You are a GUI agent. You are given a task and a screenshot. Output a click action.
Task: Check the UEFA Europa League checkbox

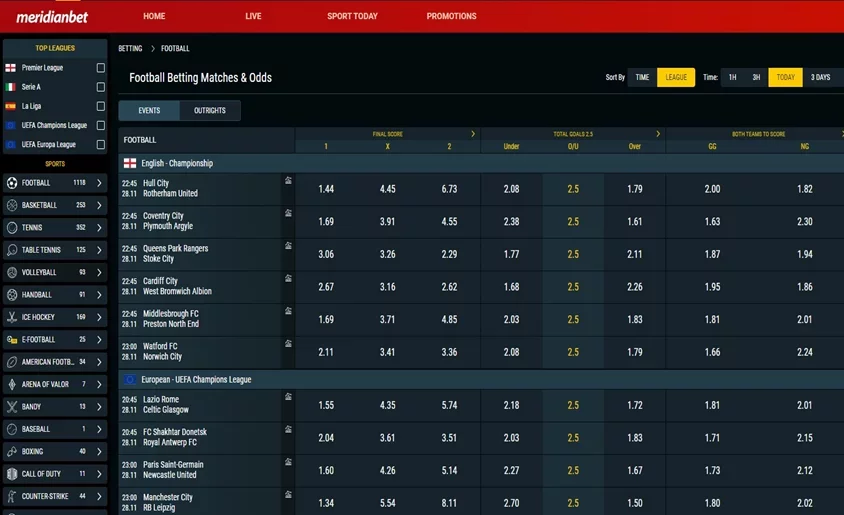(101, 144)
